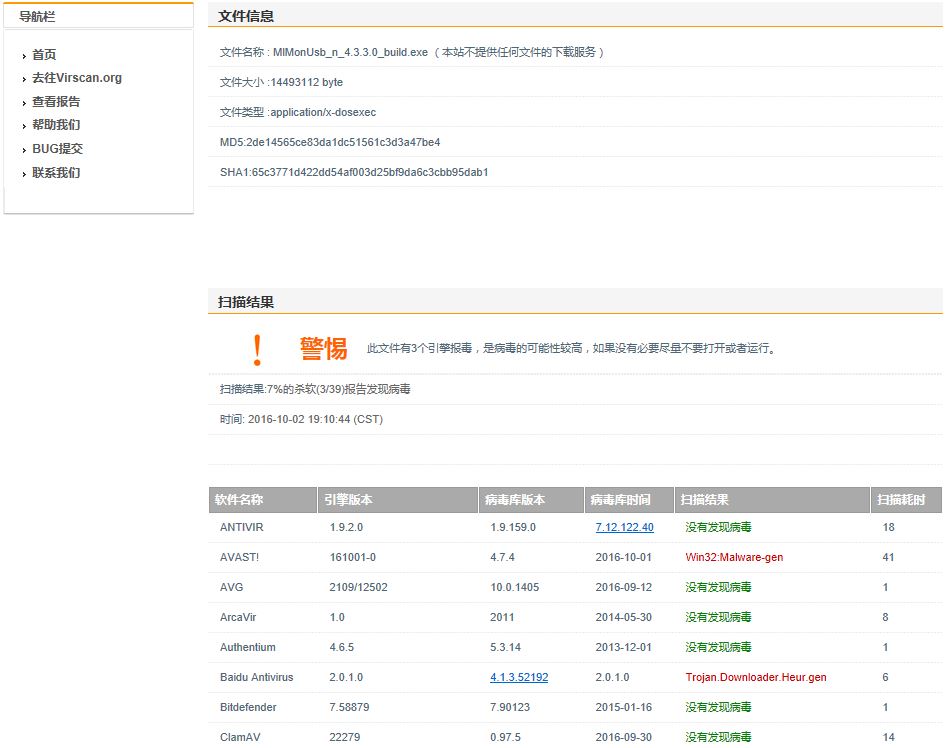Screen dimensions: 946x748
Task: Click the Win32:Malware-gen result for AVAST!
Action: (734, 557)
